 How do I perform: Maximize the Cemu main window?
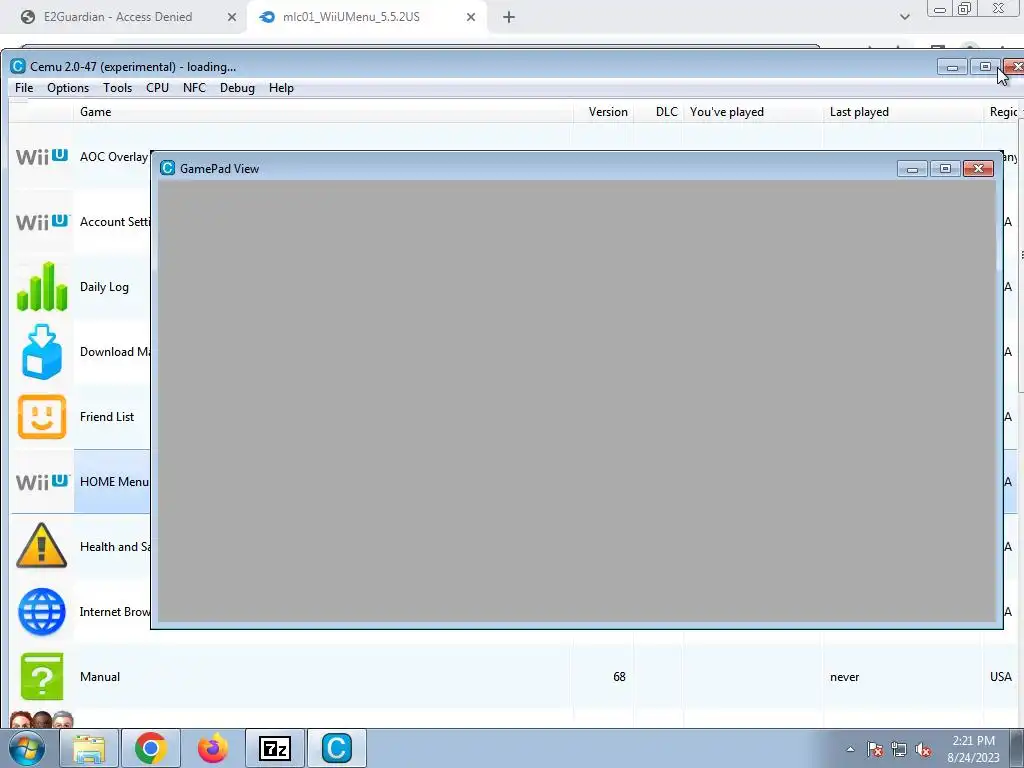pos(985,67)
